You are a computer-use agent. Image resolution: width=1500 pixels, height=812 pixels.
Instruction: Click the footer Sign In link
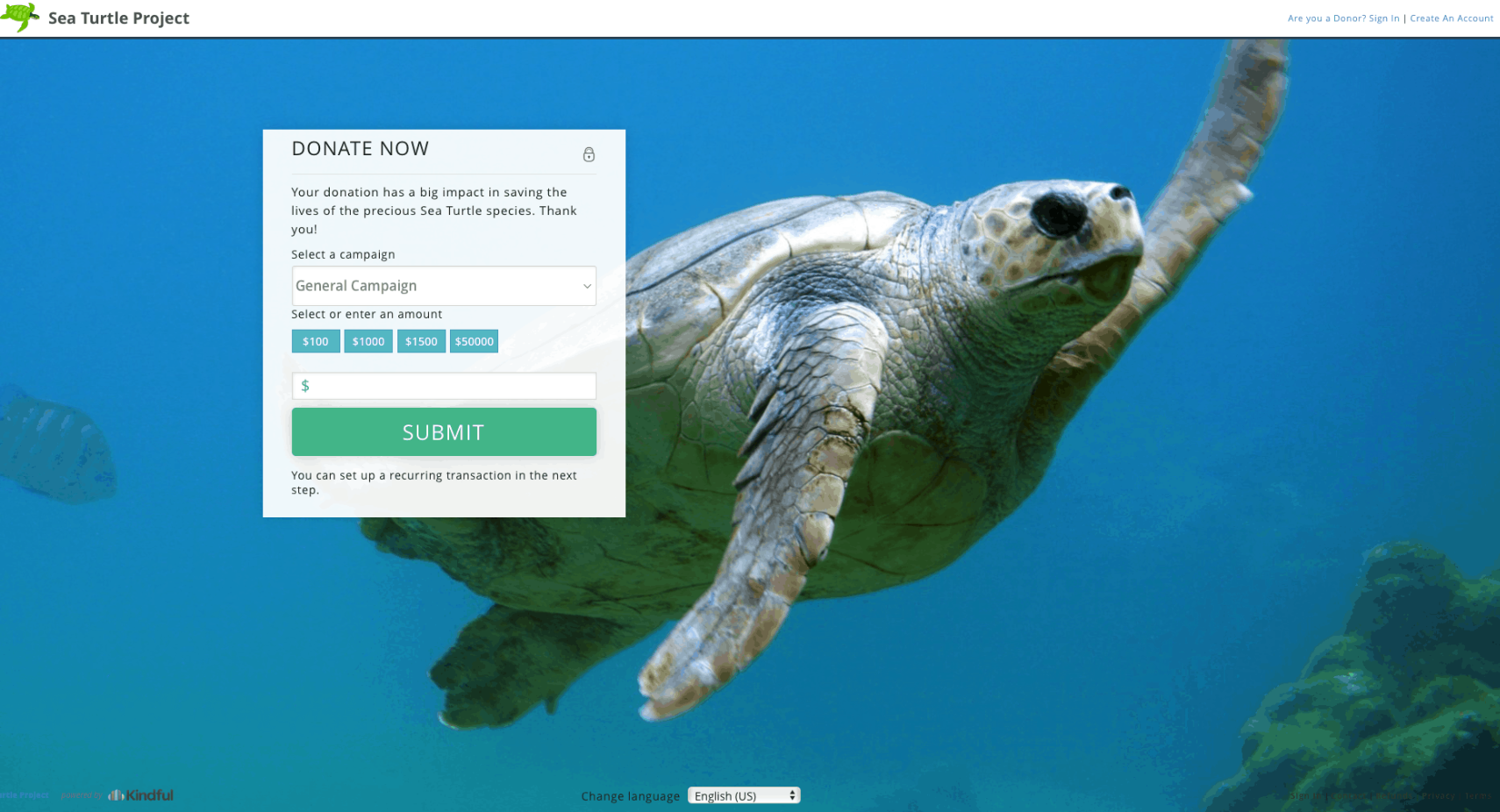[1305, 796]
